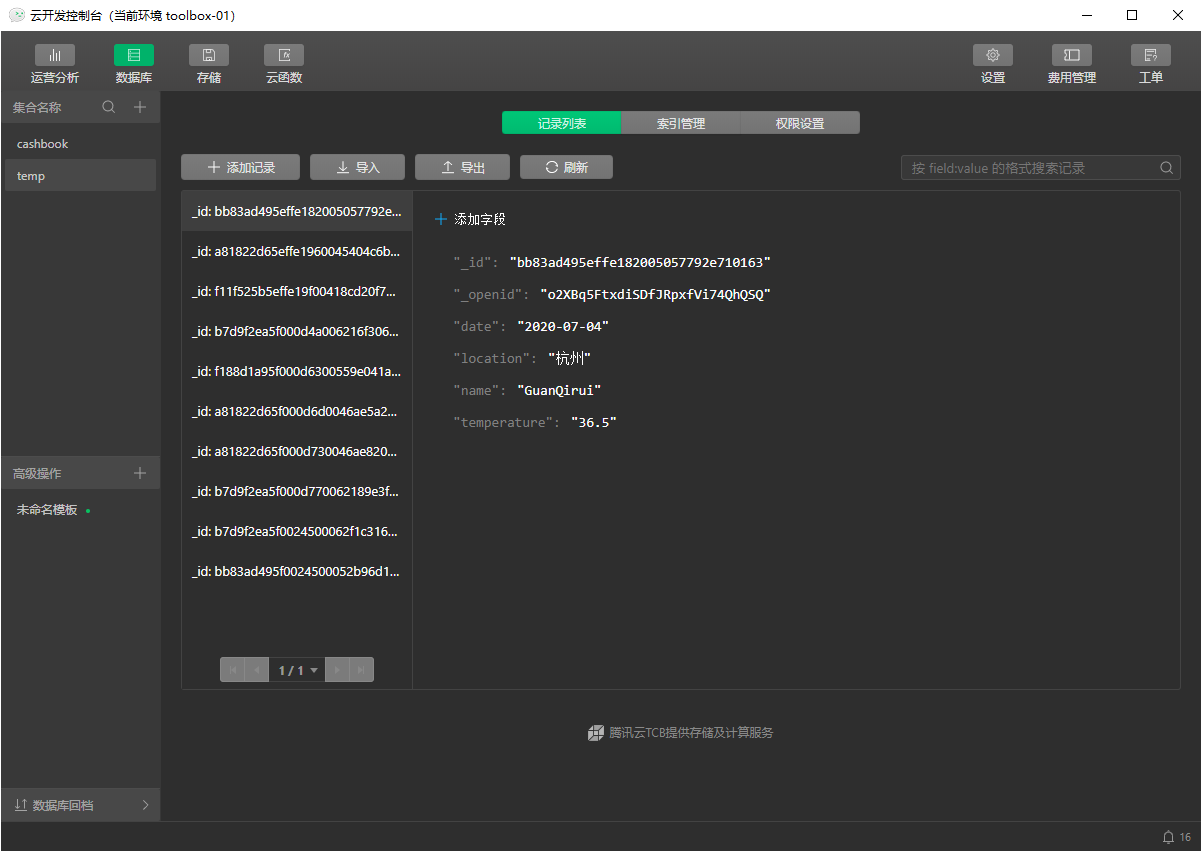Open 费用管理 billing management
1202x852 pixels.
coord(1072,64)
